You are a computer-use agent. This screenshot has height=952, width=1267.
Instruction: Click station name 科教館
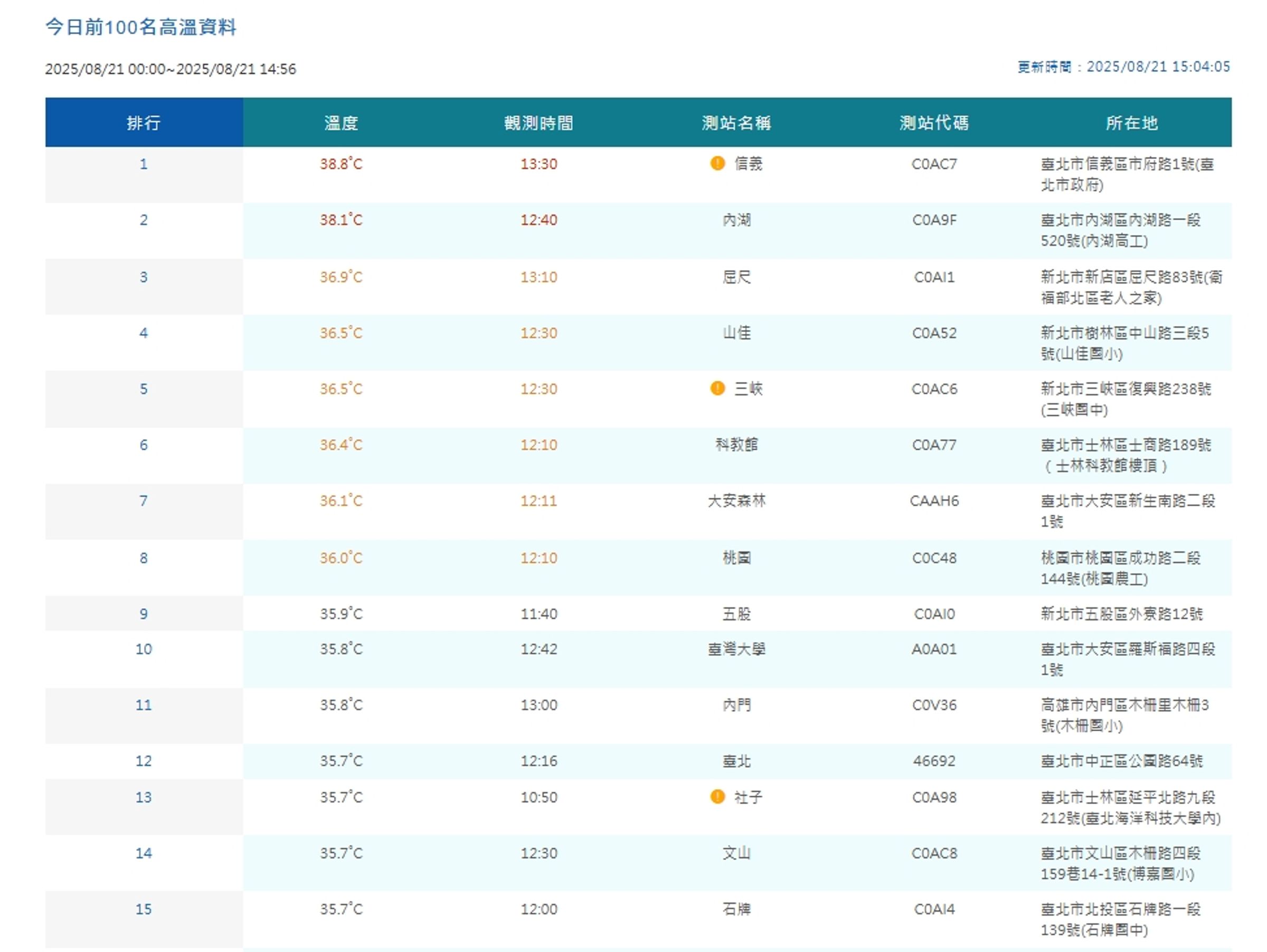tap(736, 445)
